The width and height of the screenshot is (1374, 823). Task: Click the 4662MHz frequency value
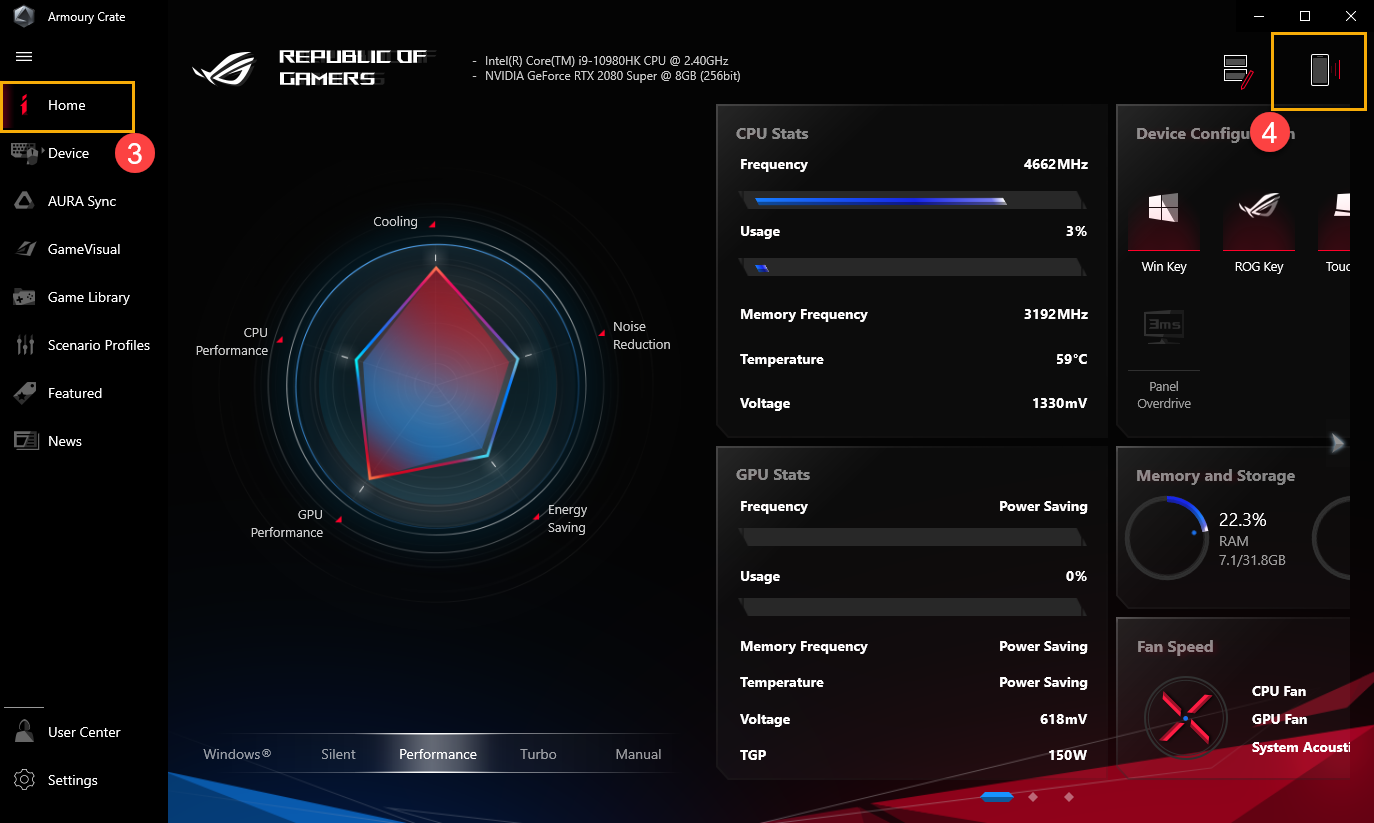pos(1055,164)
